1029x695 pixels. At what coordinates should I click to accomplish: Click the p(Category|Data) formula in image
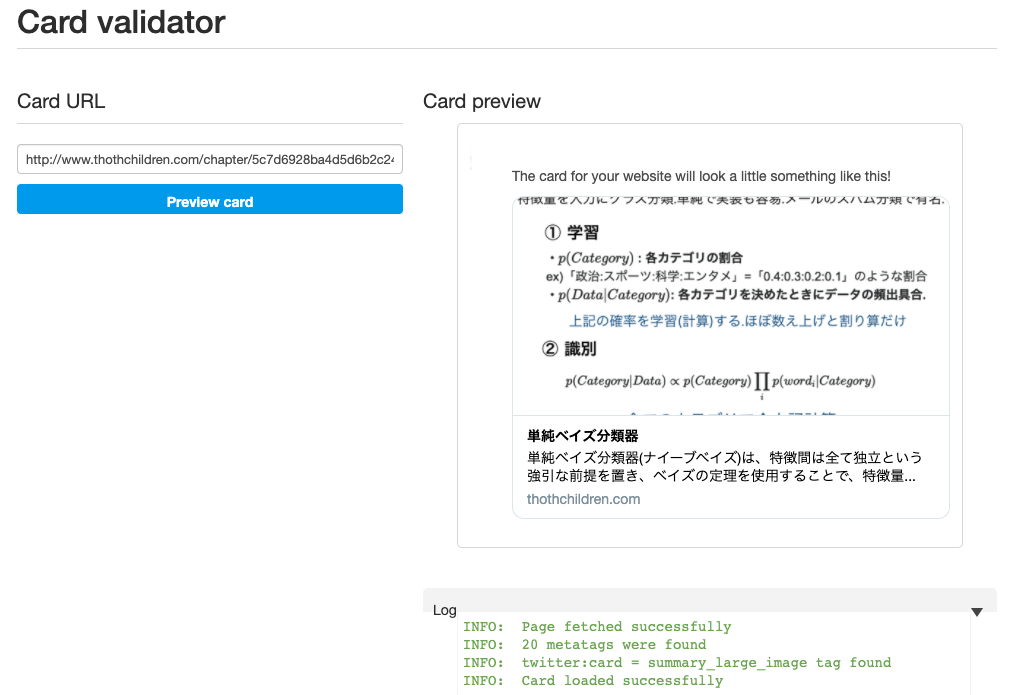tap(719, 381)
